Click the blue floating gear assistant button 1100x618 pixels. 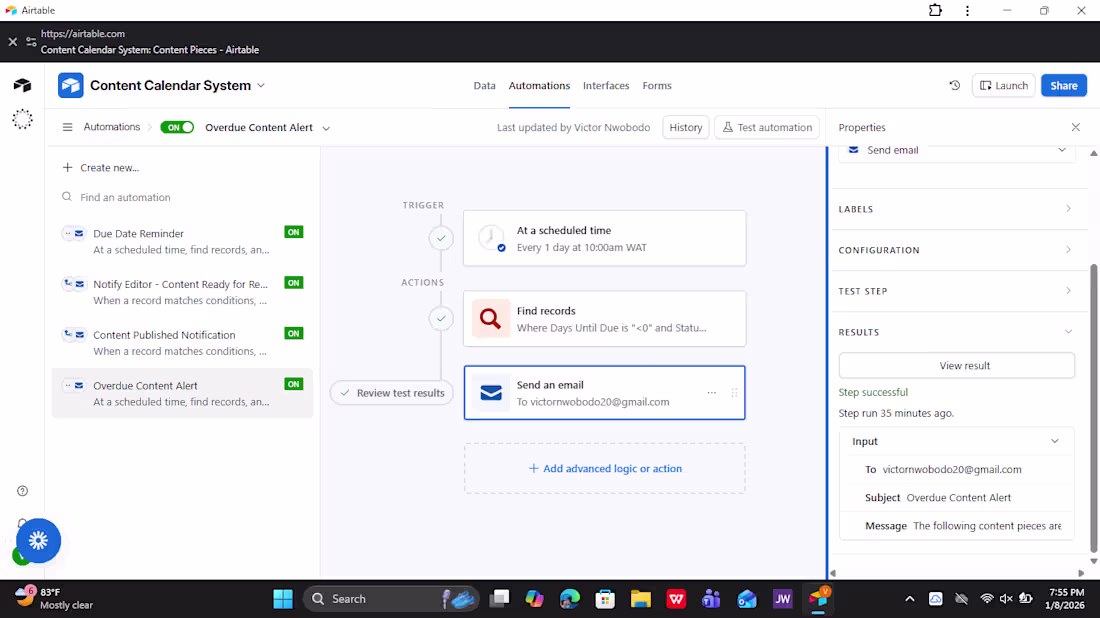39,541
